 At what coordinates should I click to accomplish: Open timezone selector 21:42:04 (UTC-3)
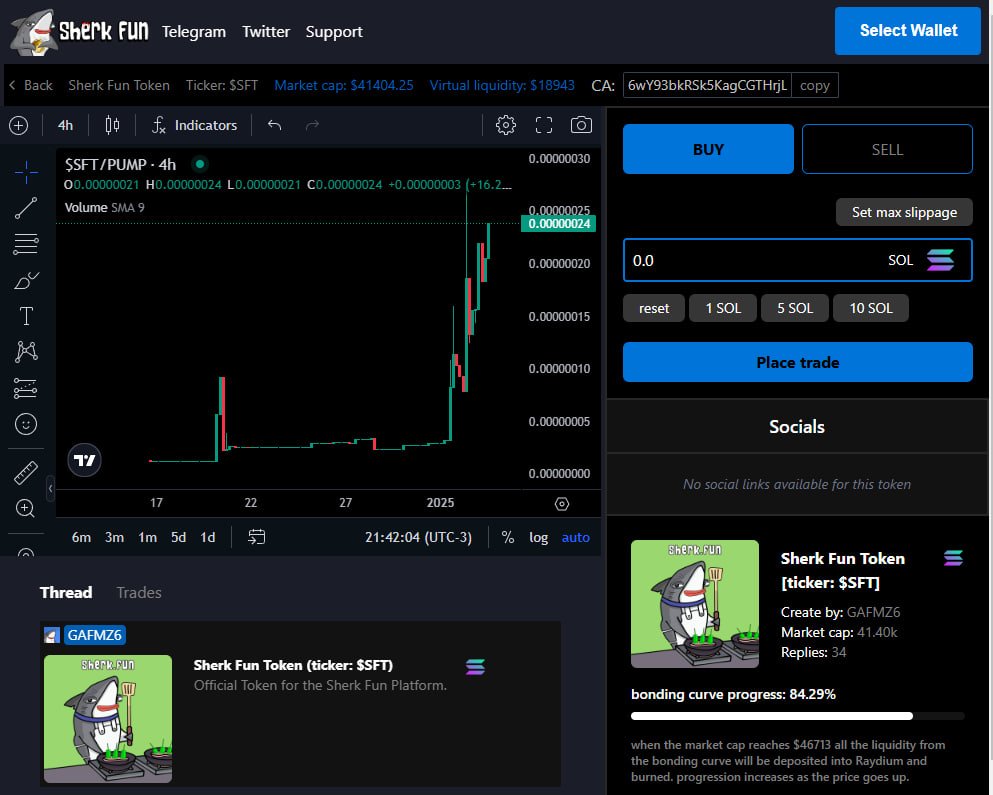[x=418, y=537]
